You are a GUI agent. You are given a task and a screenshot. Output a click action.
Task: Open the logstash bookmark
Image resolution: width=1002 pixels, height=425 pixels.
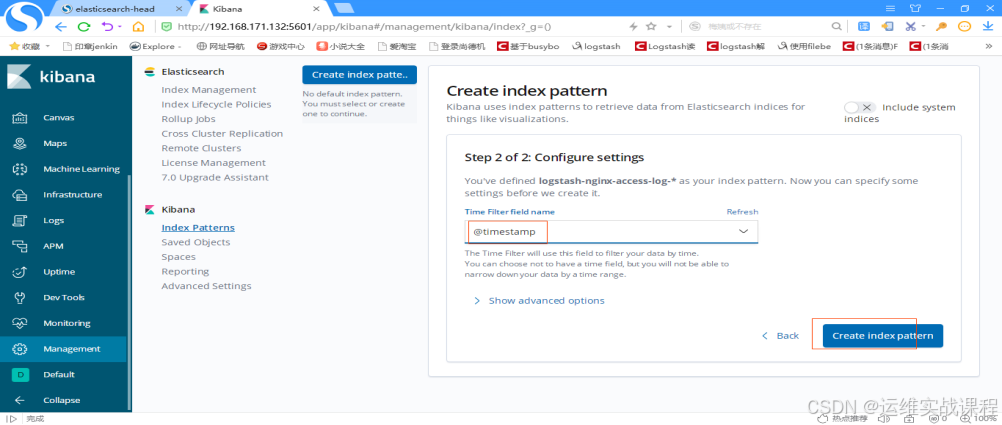pyautogui.click(x=596, y=47)
